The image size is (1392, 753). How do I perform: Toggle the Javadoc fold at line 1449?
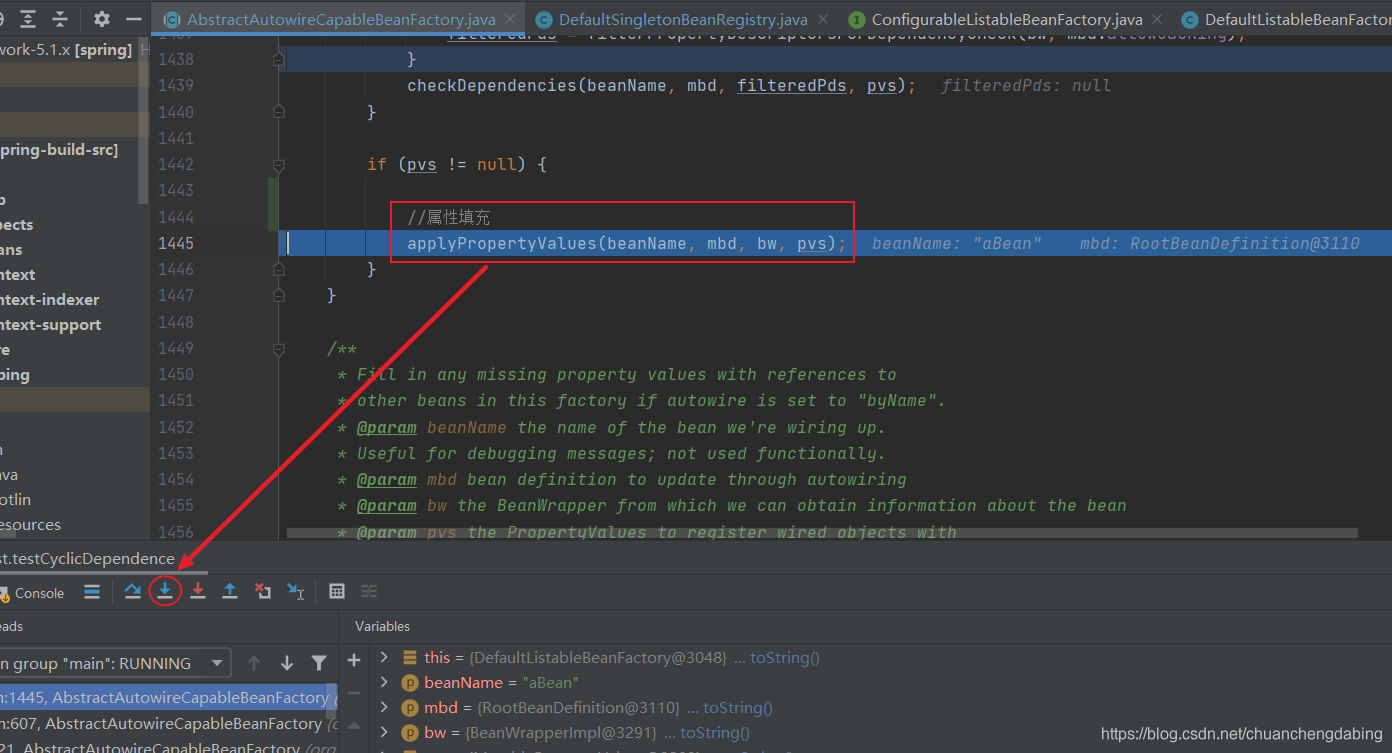pos(279,348)
